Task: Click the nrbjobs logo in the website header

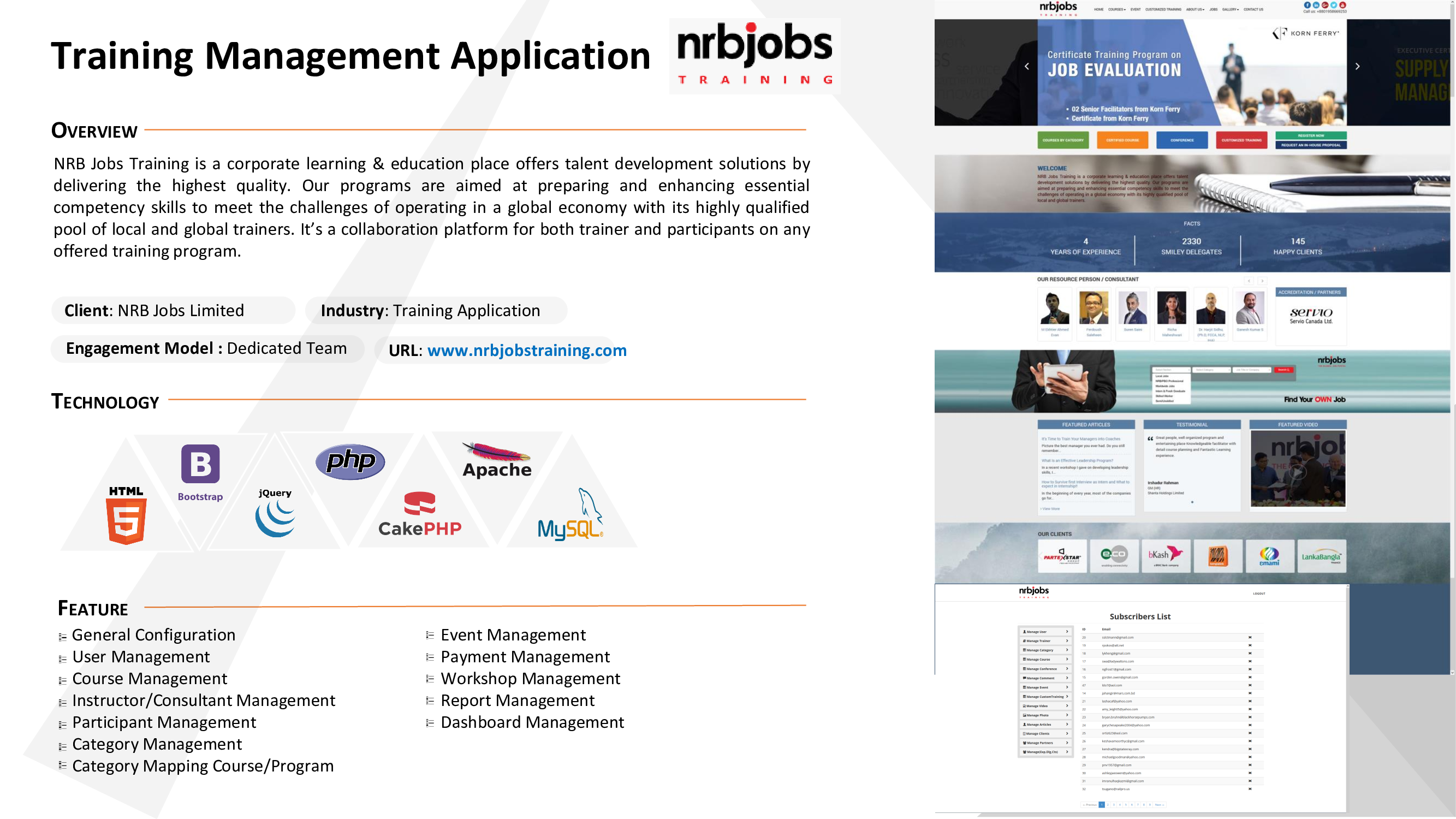Action: (1058, 8)
